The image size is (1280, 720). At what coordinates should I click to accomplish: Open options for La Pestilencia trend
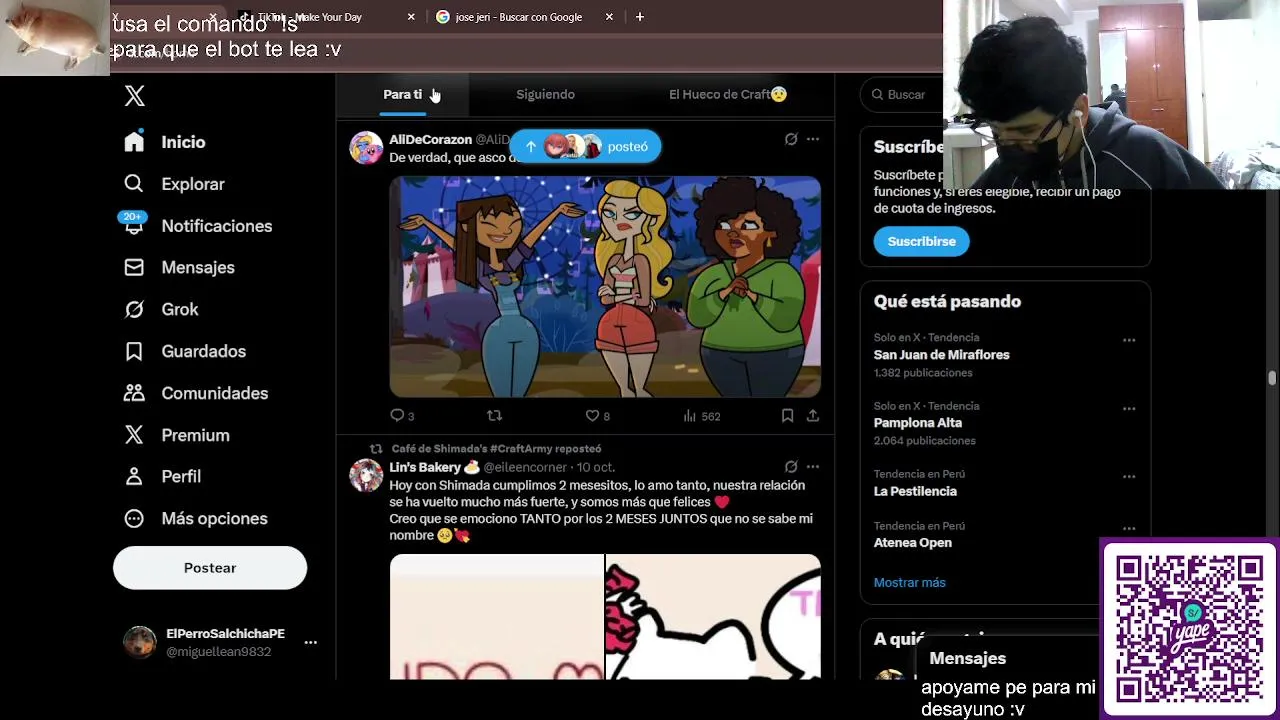pyautogui.click(x=1129, y=476)
